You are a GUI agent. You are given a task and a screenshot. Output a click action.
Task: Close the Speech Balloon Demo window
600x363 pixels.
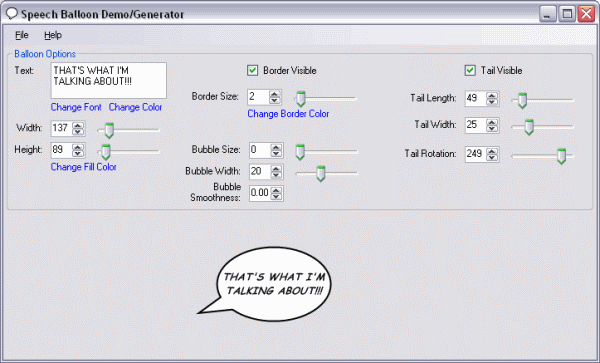586,14
